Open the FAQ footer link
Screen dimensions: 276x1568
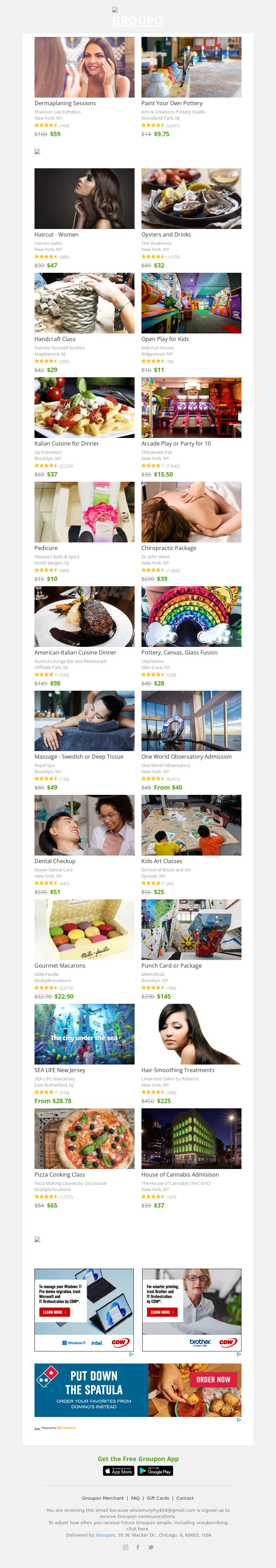pos(135,1498)
